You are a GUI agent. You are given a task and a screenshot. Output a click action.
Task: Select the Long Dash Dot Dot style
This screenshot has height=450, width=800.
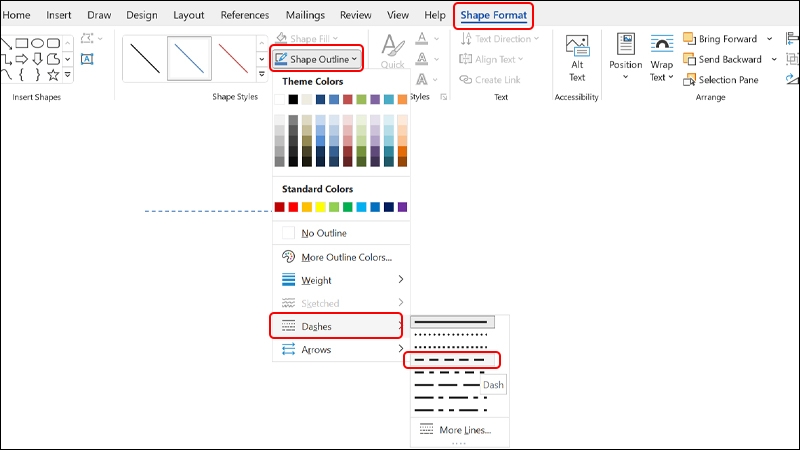pyautogui.click(x=453, y=410)
